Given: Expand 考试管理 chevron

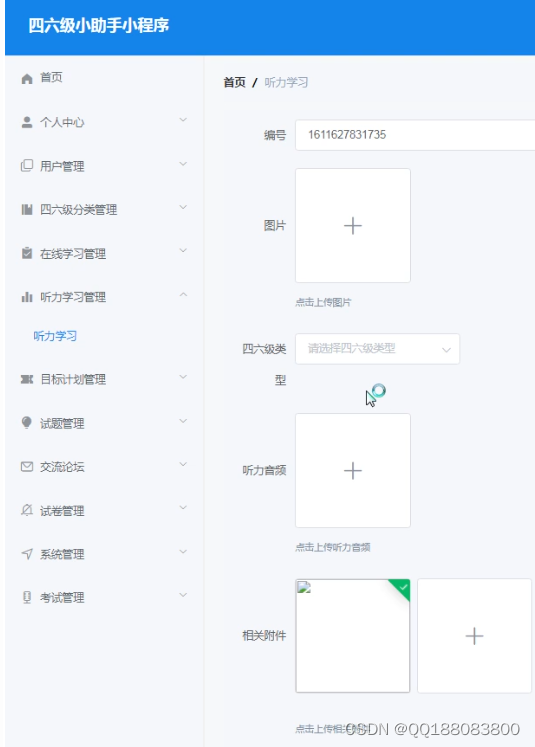Looking at the screenshot, I should pyautogui.click(x=183, y=595).
